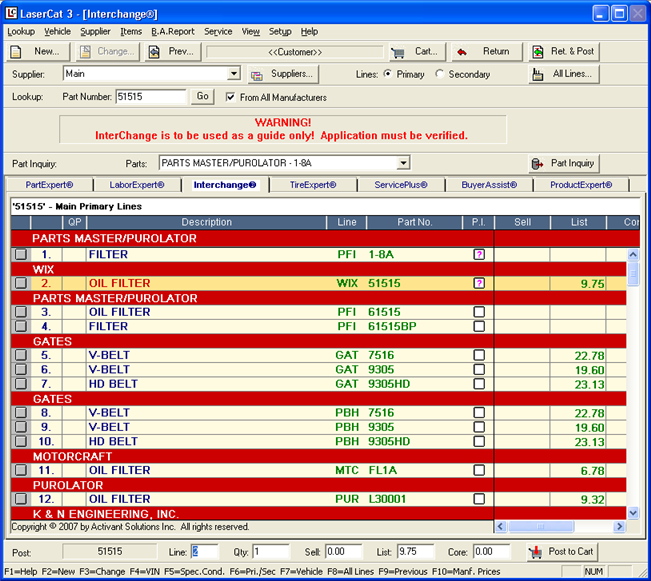The height and width of the screenshot is (581, 651).
Task: Click the Part Inquiry button
Action: [x=564, y=163]
